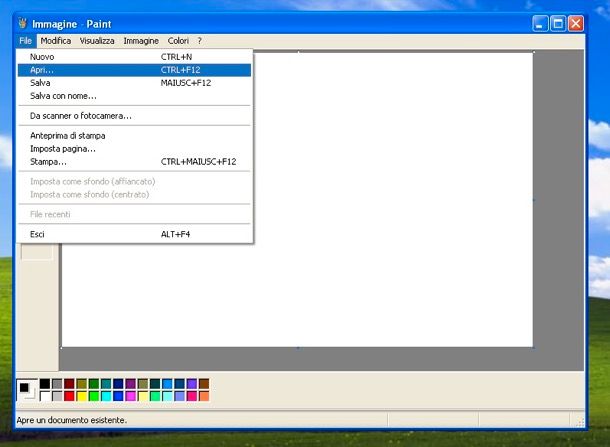The width and height of the screenshot is (610, 447).
Task: Select the light gray swatch
Action: click(57, 396)
